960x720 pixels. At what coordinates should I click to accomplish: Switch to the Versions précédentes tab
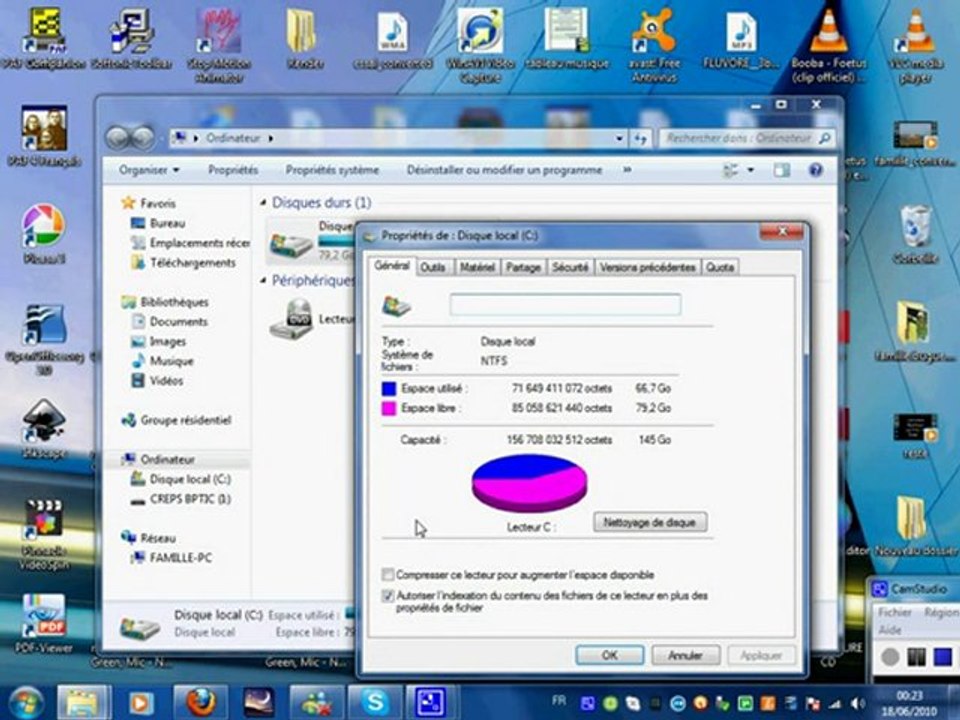[647, 268]
